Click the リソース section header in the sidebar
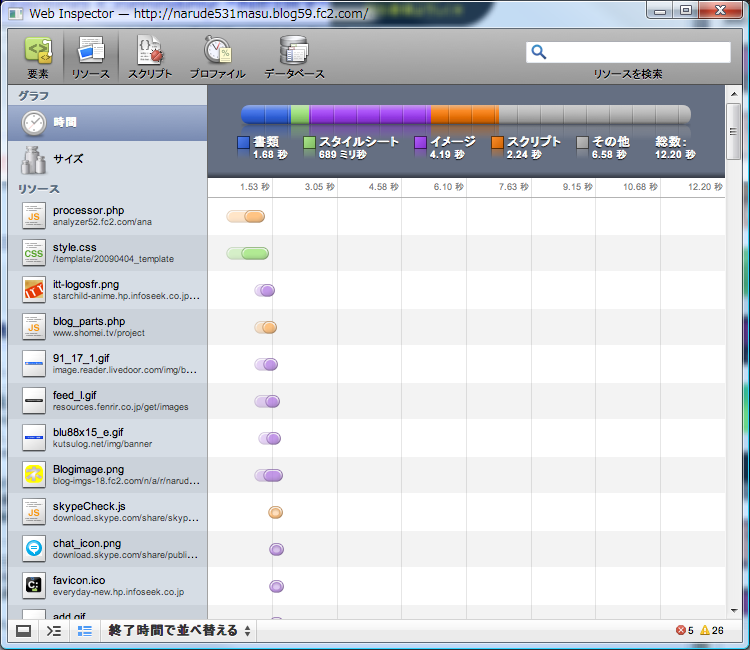750x650 pixels. (39, 189)
